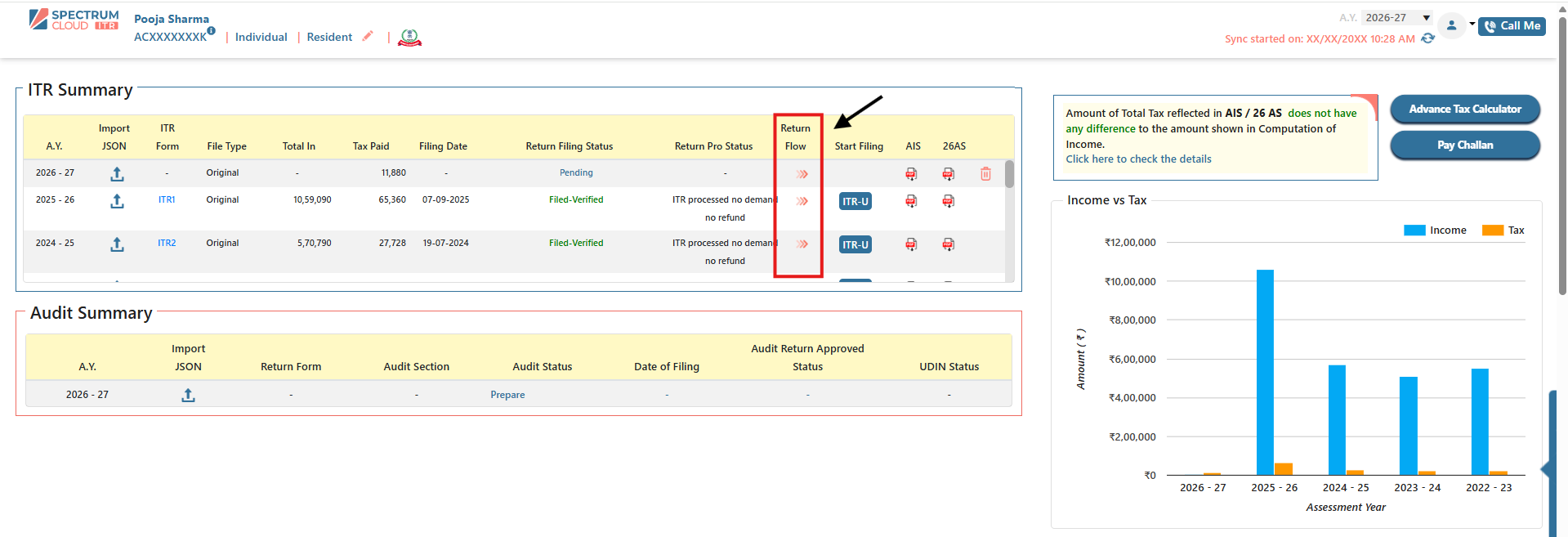The image size is (1568, 537).
Task: Click PAN info icon next to ACXXXXXXXK
Action: [212, 31]
